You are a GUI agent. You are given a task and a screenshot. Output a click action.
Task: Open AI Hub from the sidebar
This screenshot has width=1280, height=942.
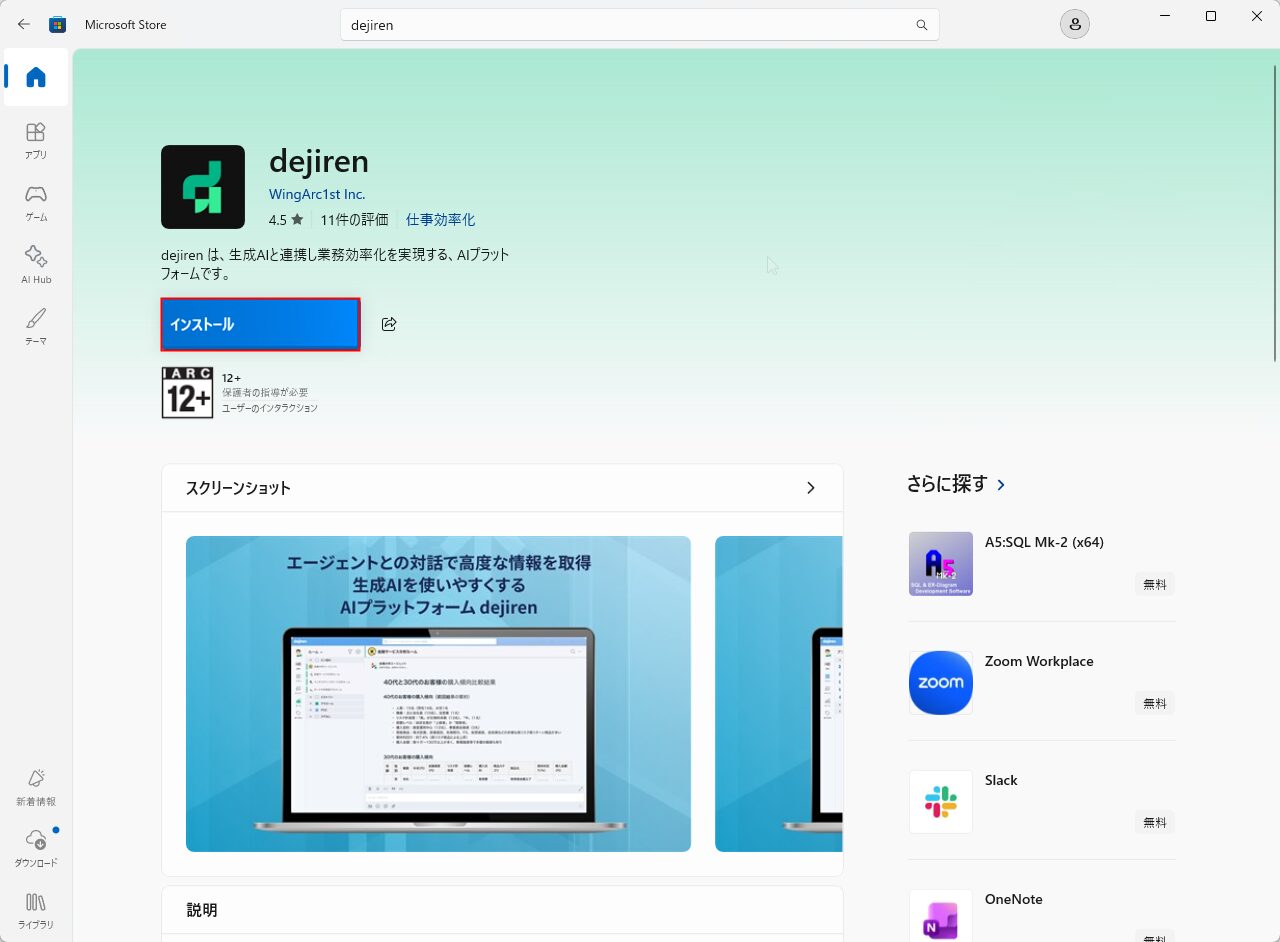36,264
